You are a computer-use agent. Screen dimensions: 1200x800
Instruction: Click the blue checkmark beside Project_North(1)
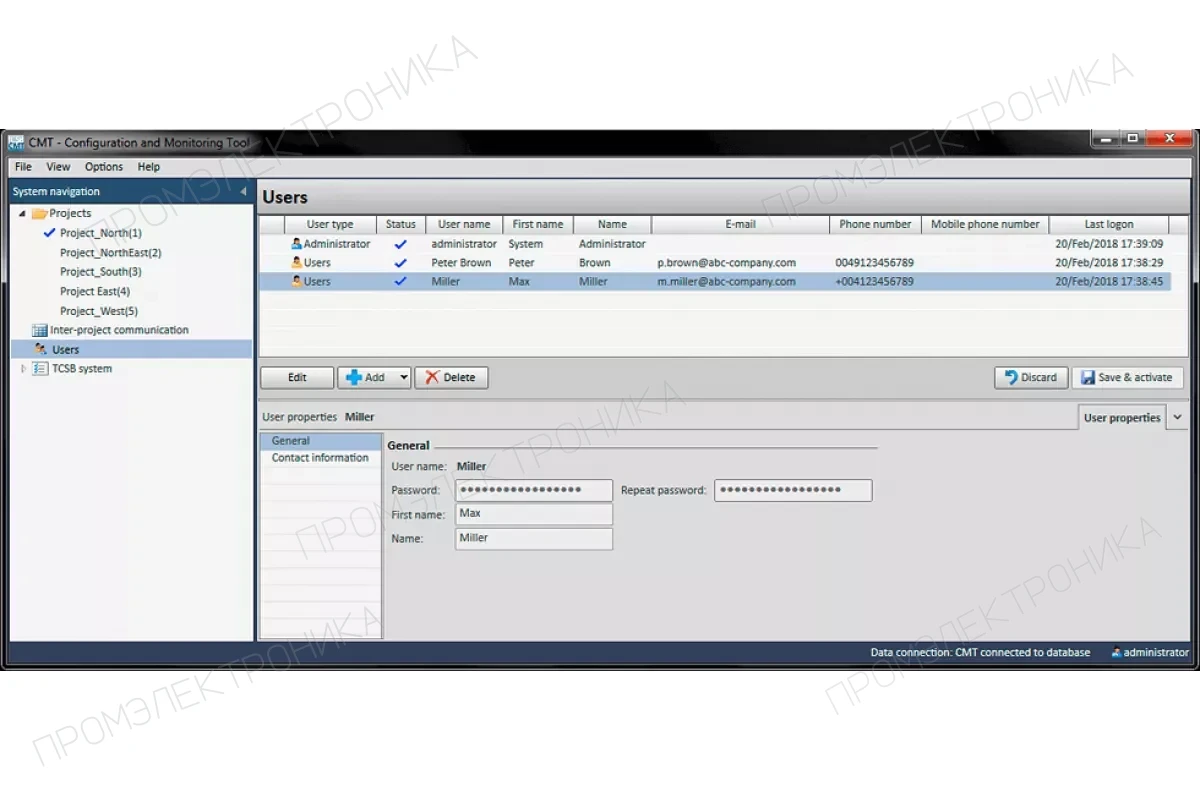pos(50,233)
